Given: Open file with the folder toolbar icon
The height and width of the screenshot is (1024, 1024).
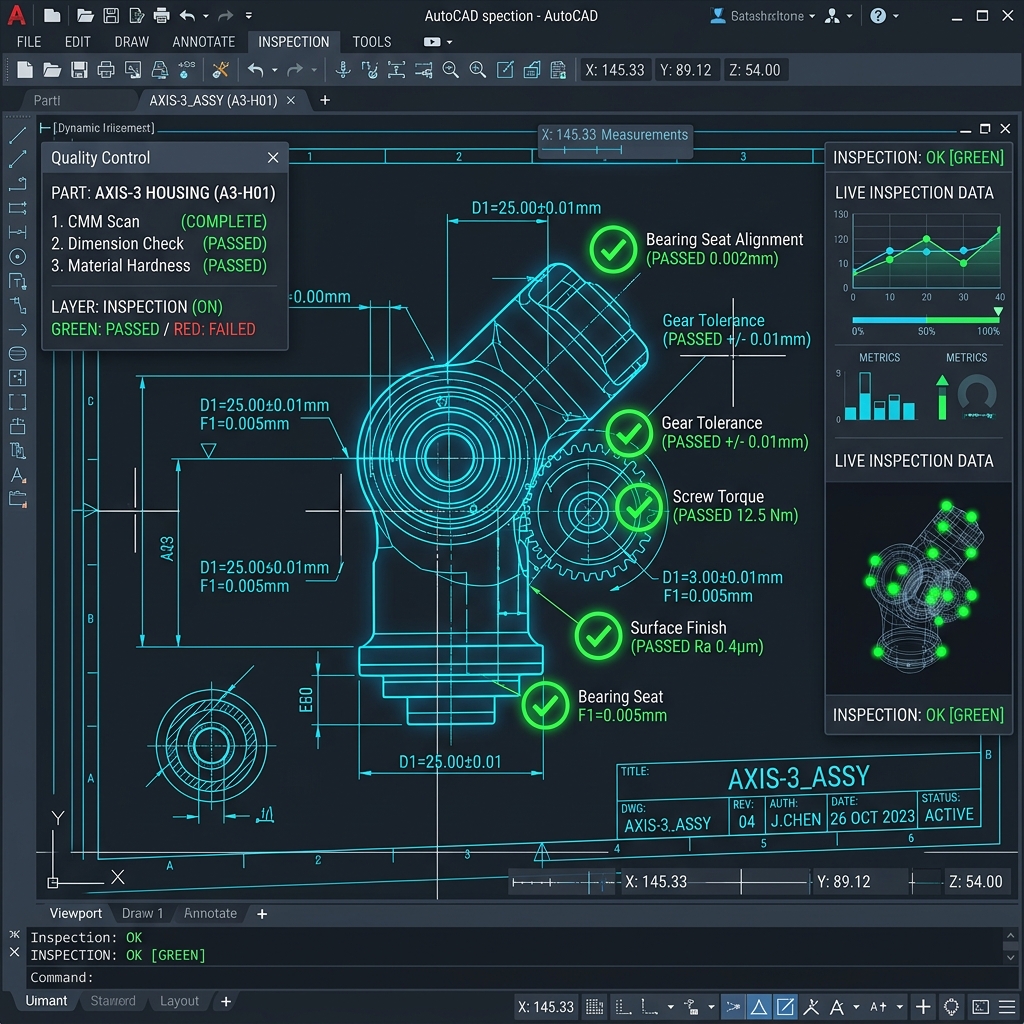Looking at the screenshot, I should coord(52,70).
